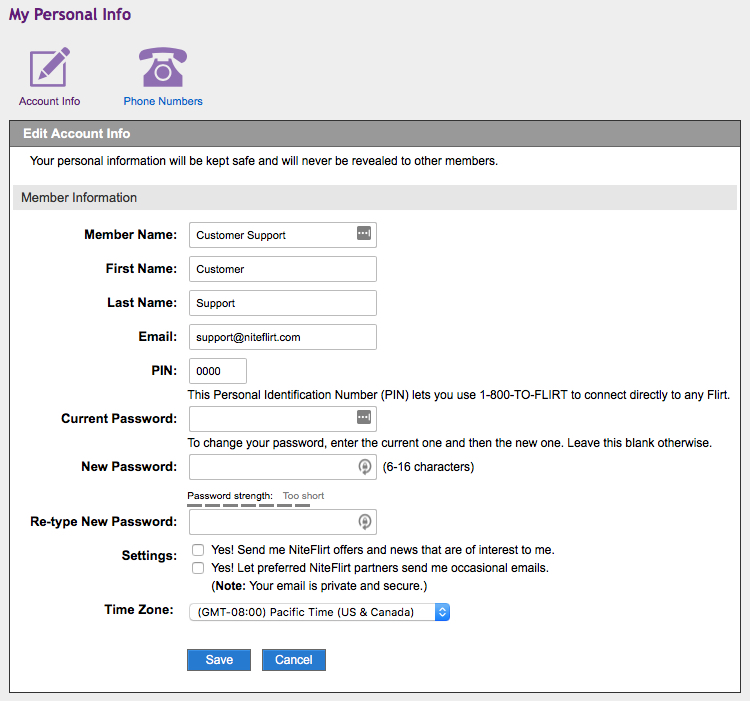Click the key icon in Re-type New Password field
This screenshot has width=750, height=701.
[x=364, y=522]
